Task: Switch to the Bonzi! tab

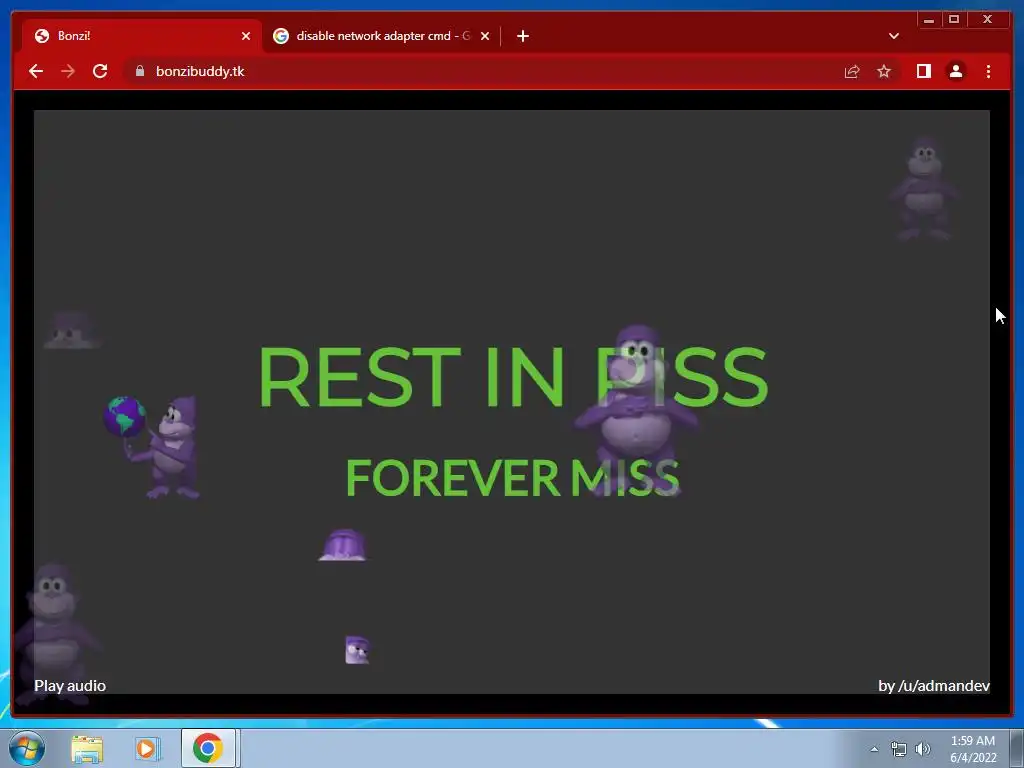Action: click(142, 36)
